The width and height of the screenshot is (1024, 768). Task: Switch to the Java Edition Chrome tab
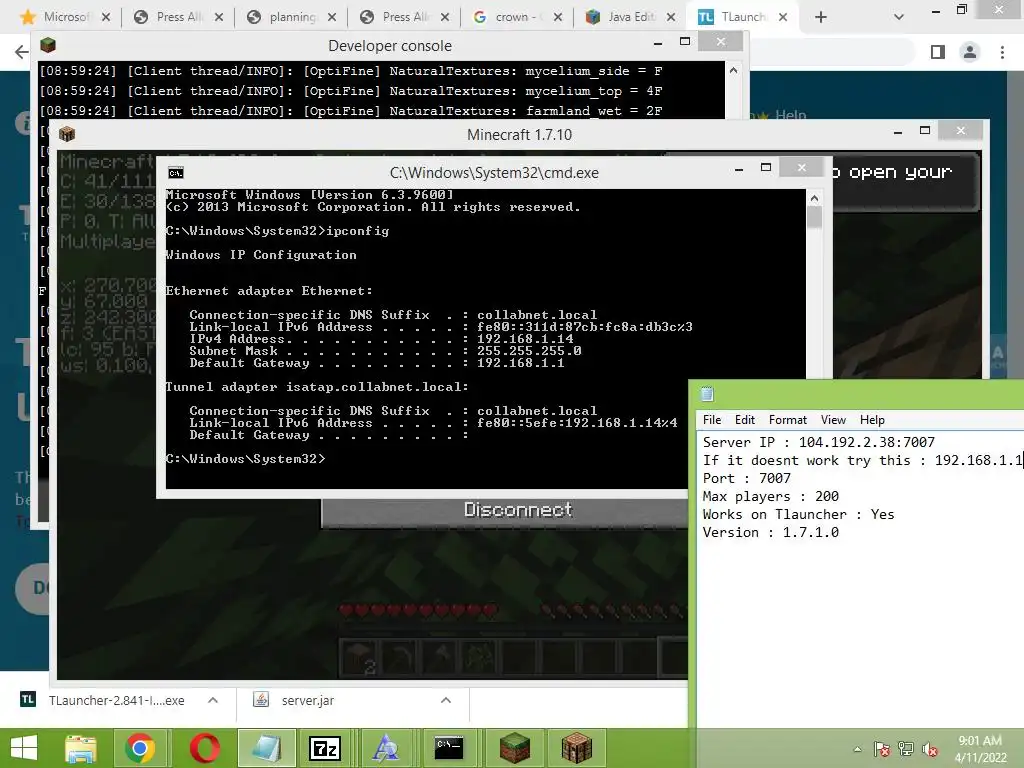pyautogui.click(x=630, y=17)
